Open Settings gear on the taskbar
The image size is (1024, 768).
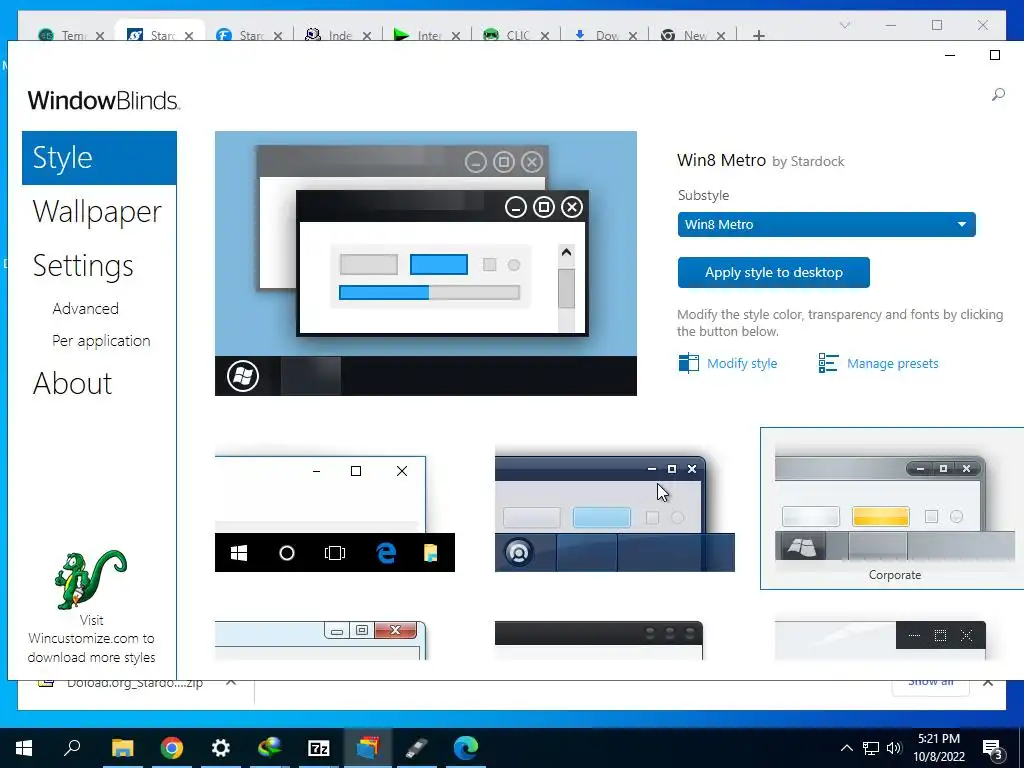tap(221, 748)
